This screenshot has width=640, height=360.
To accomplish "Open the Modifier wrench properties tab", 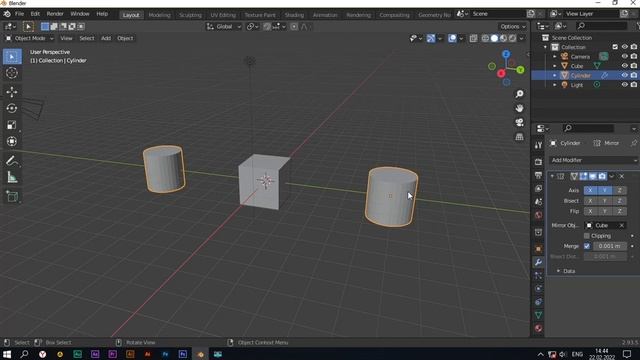I will (x=538, y=262).
